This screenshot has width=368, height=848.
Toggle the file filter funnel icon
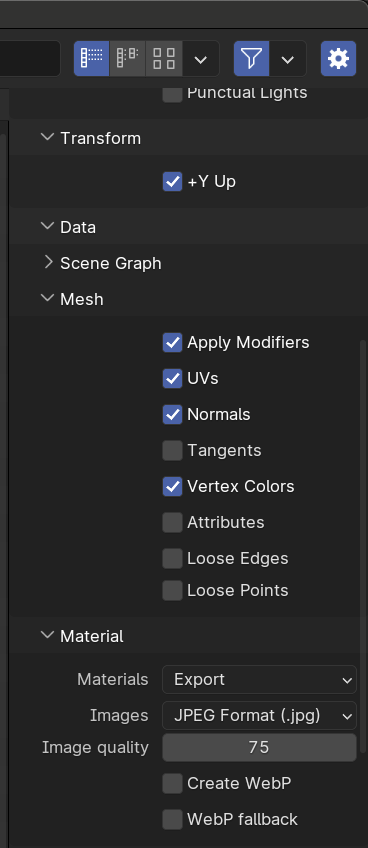(x=251, y=58)
